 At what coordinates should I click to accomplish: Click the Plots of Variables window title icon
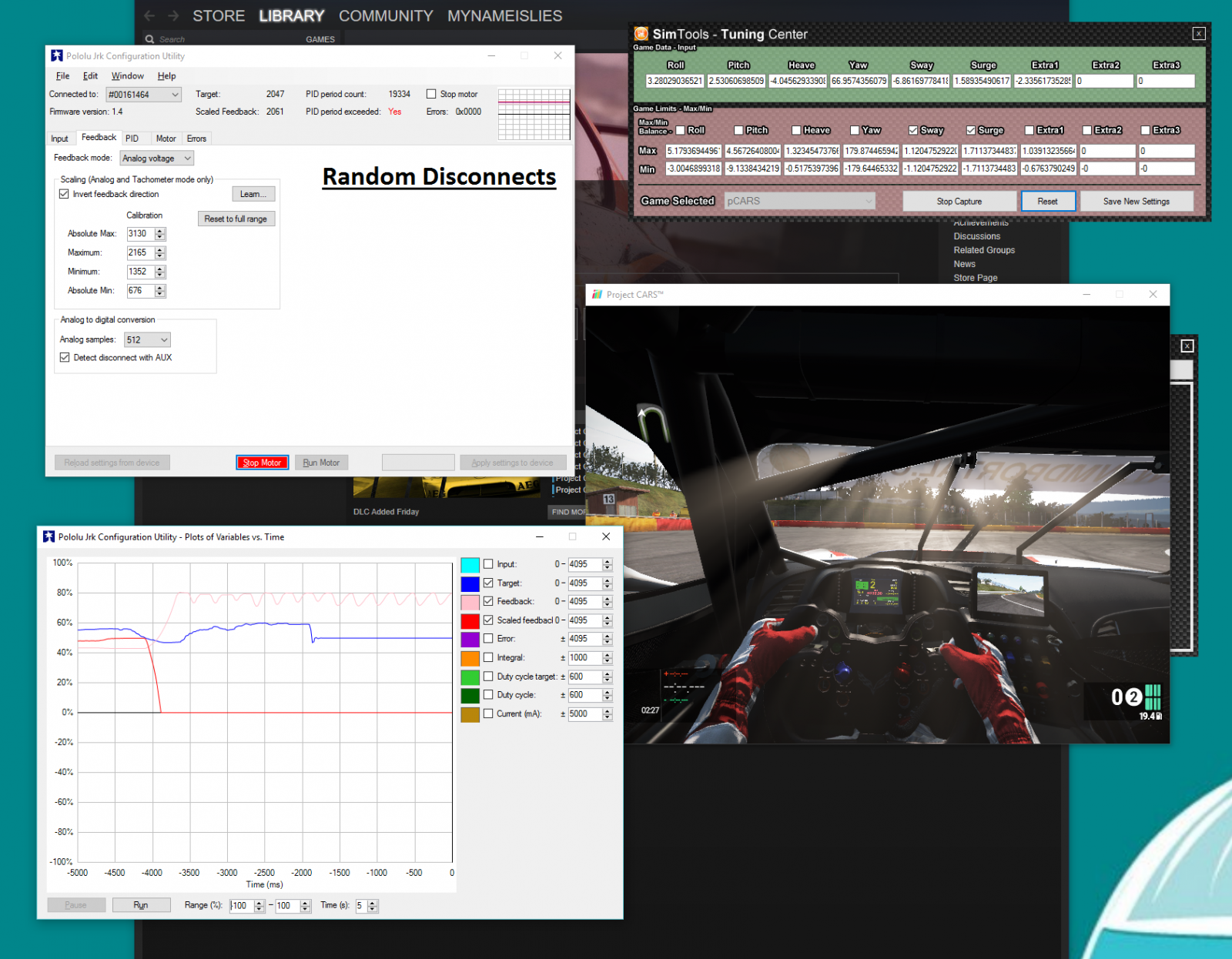click(x=49, y=536)
